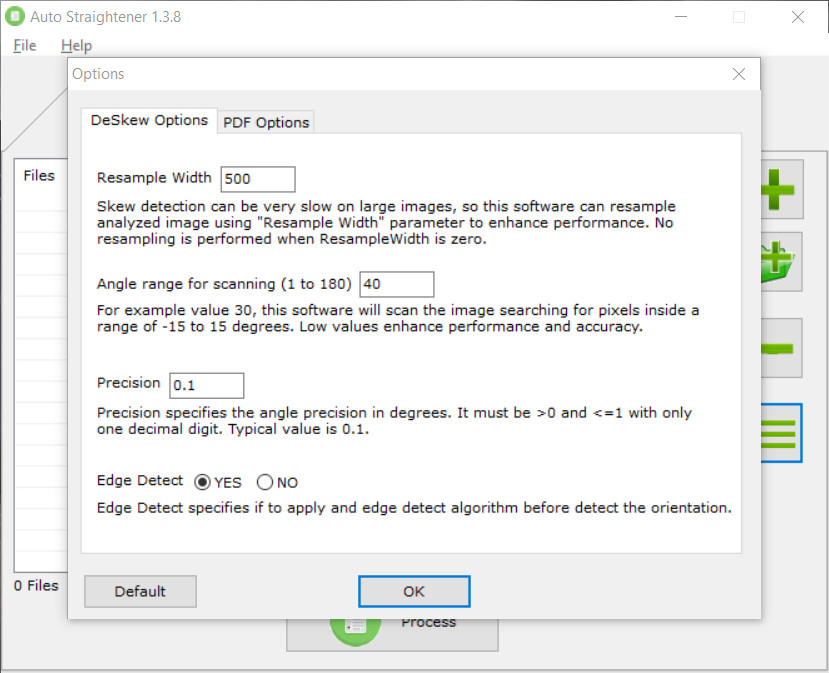The image size is (829, 673).
Task: Click the 'Edge Detect' label
Action: 140,481
